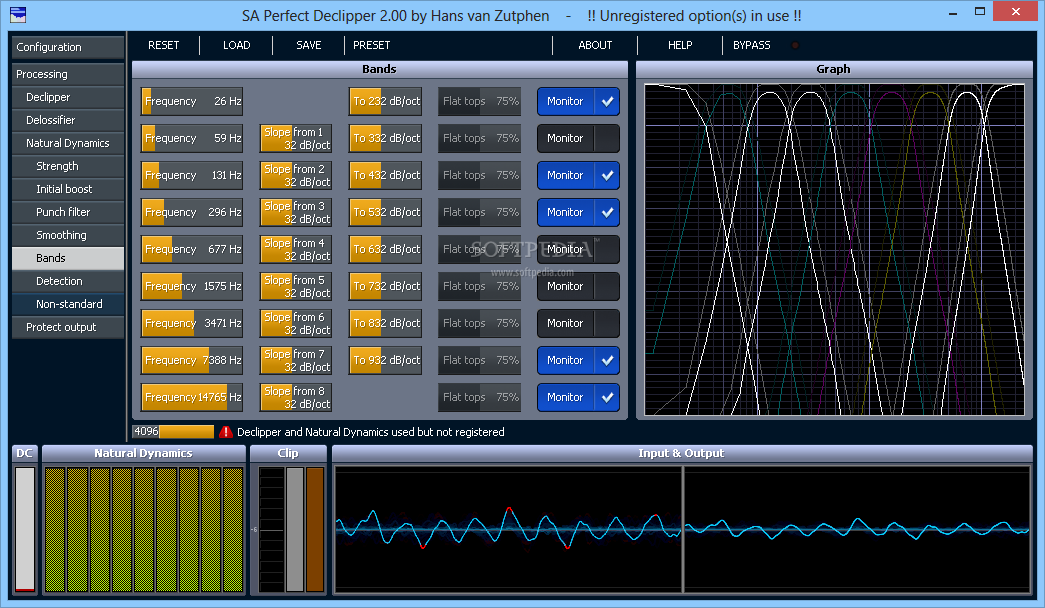Click the 'Bands' panel header
Viewport: 1045px width, 608px height.
click(380, 69)
